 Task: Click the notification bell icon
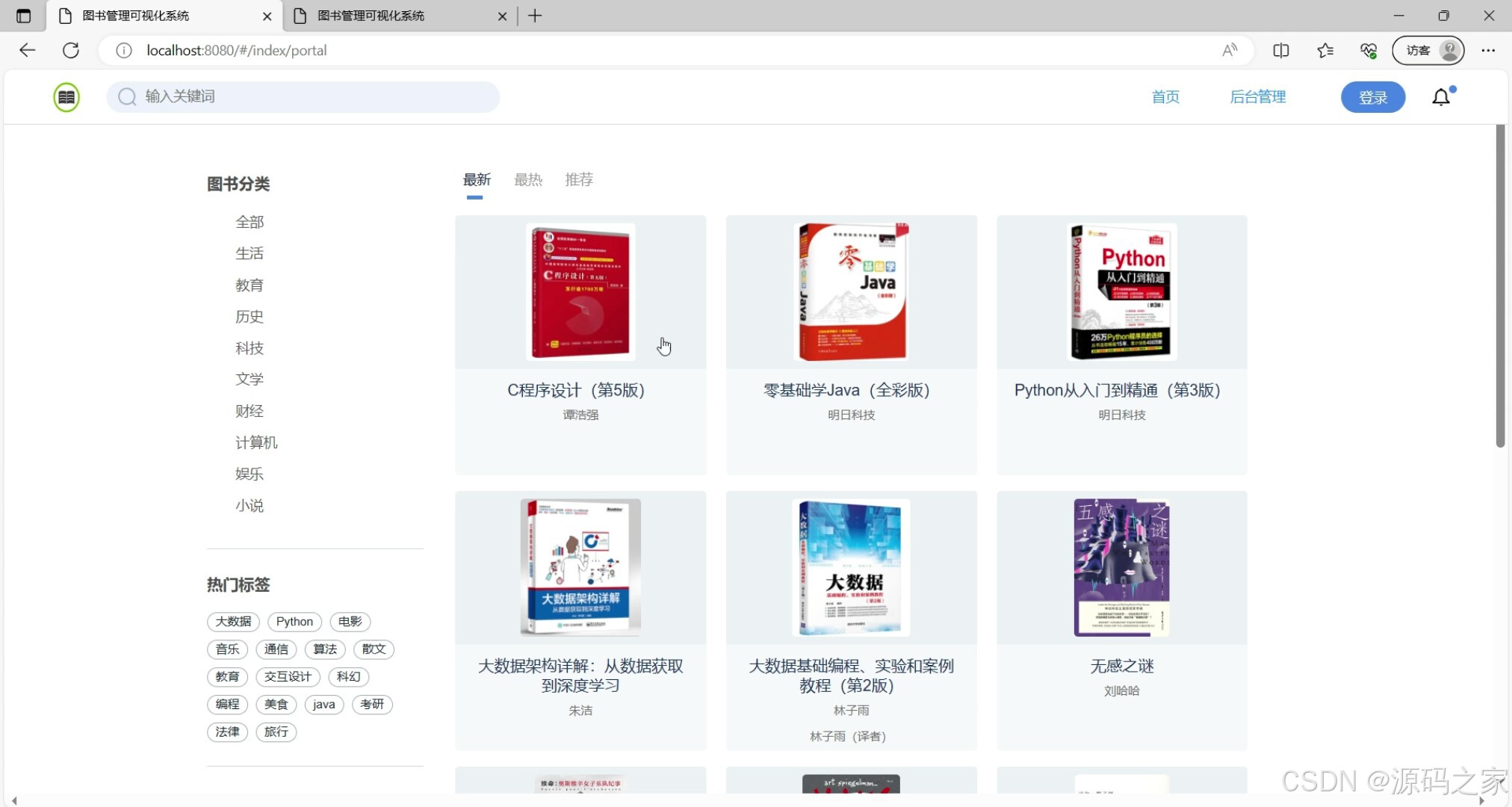pos(1440,96)
